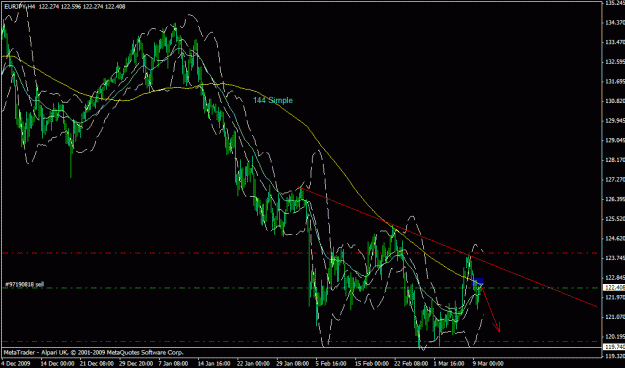Click the '29 Jan 08:00' time label
This screenshot has height=368, width=625.
293,364
